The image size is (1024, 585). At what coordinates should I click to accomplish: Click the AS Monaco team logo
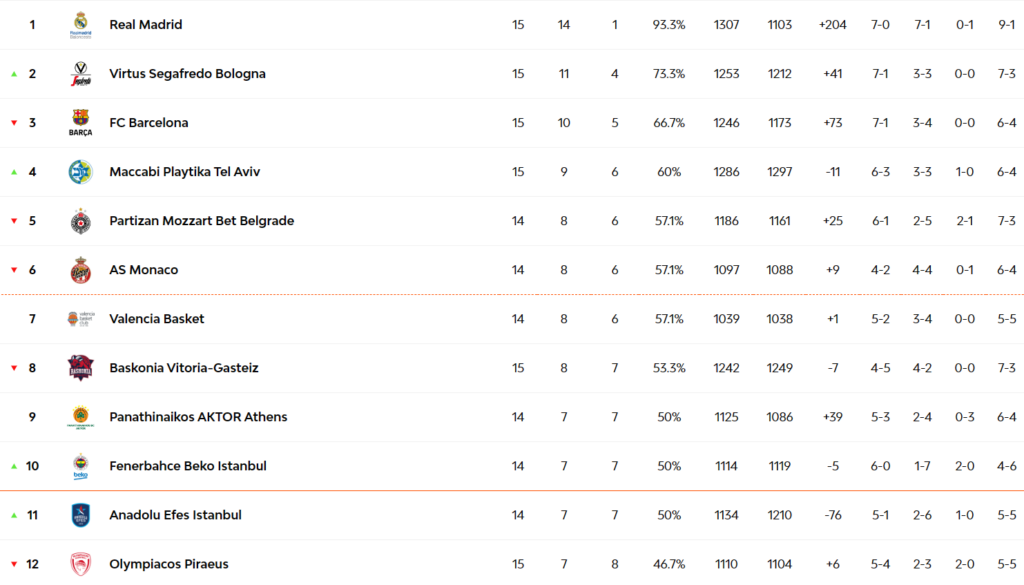[81, 269]
